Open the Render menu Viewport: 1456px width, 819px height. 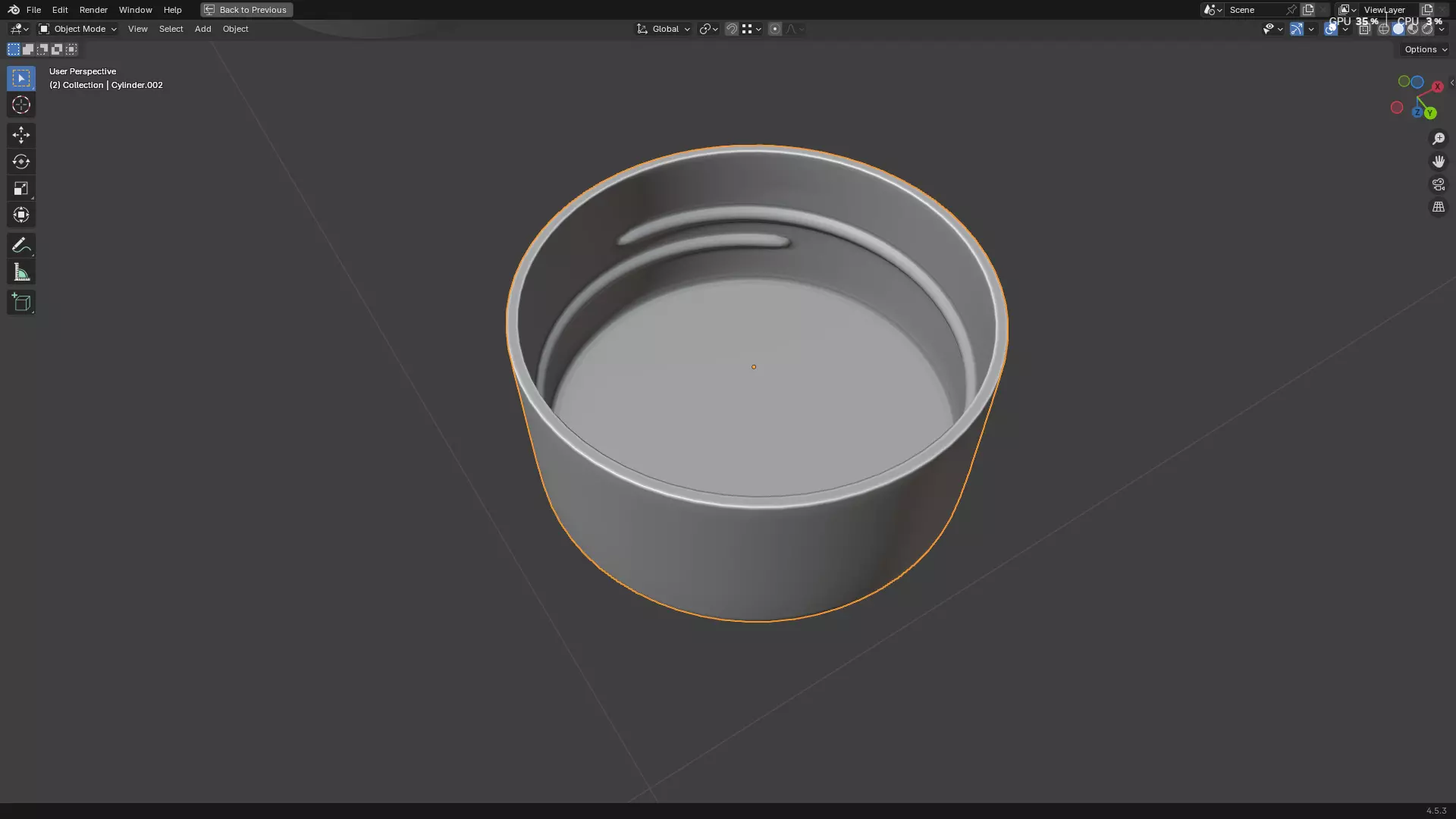(93, 10)
